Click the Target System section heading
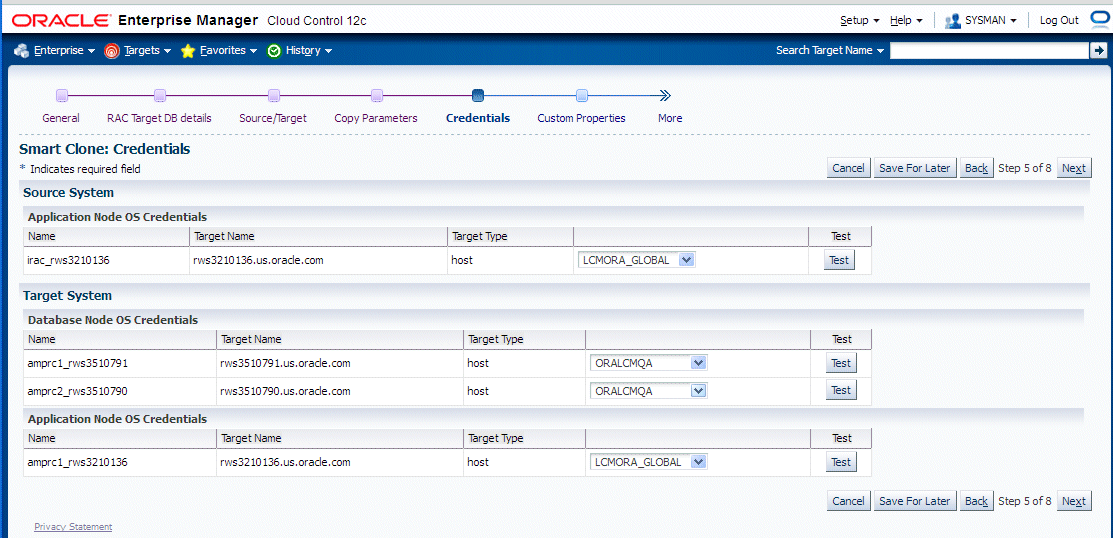This screenshot has width=1113, height=538. (67, 295)
